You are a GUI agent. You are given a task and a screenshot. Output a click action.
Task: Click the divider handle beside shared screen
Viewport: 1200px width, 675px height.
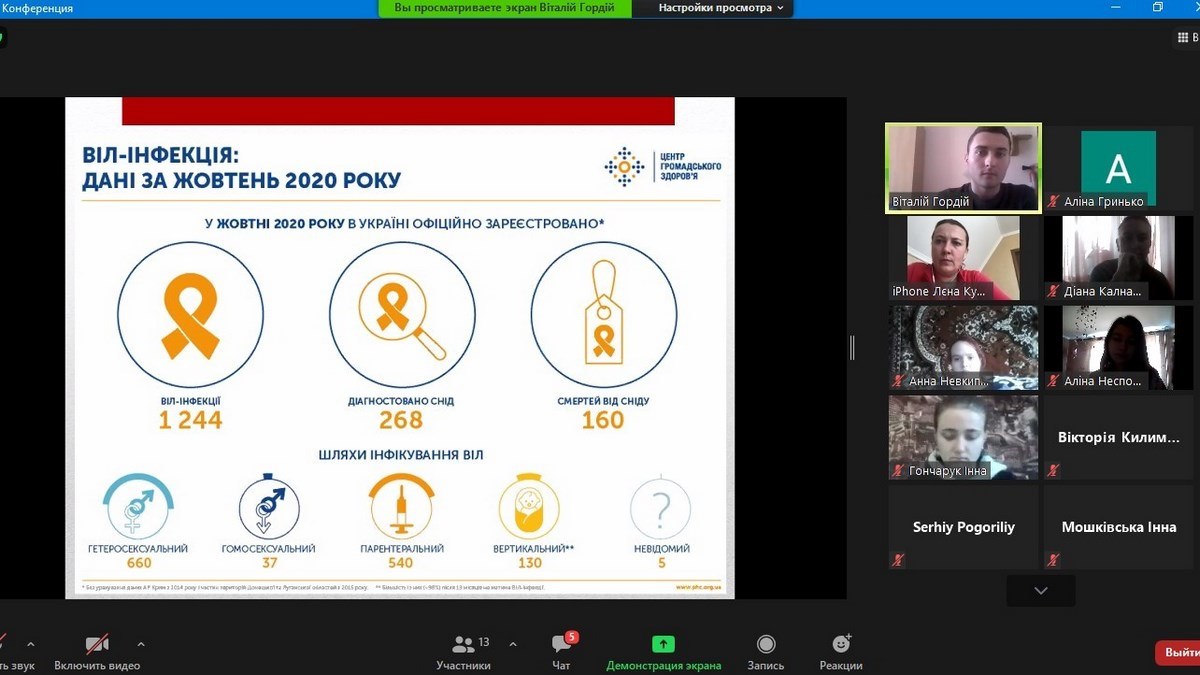pos(852,347)
